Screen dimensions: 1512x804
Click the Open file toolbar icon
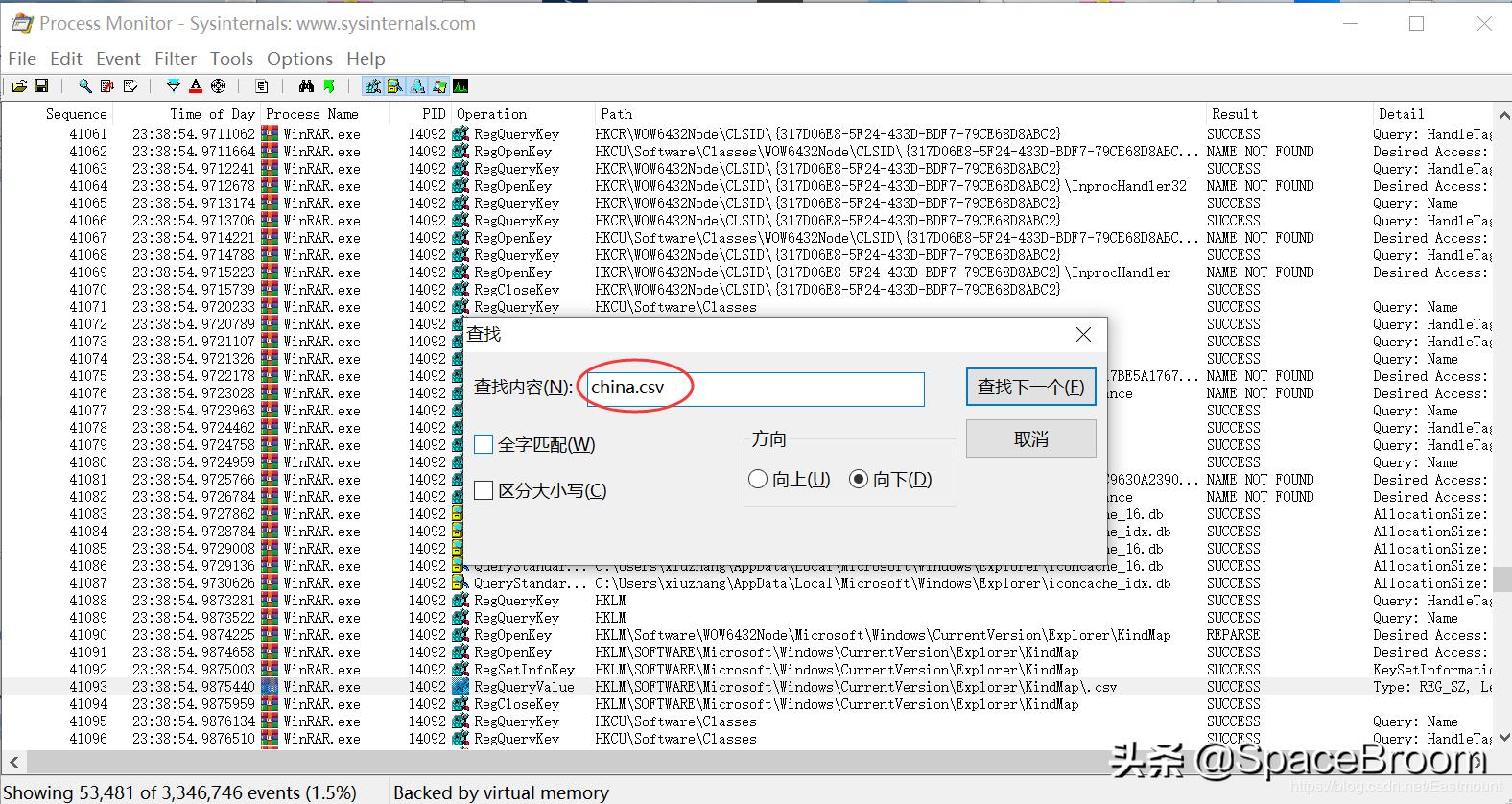(x=19, y=86)
